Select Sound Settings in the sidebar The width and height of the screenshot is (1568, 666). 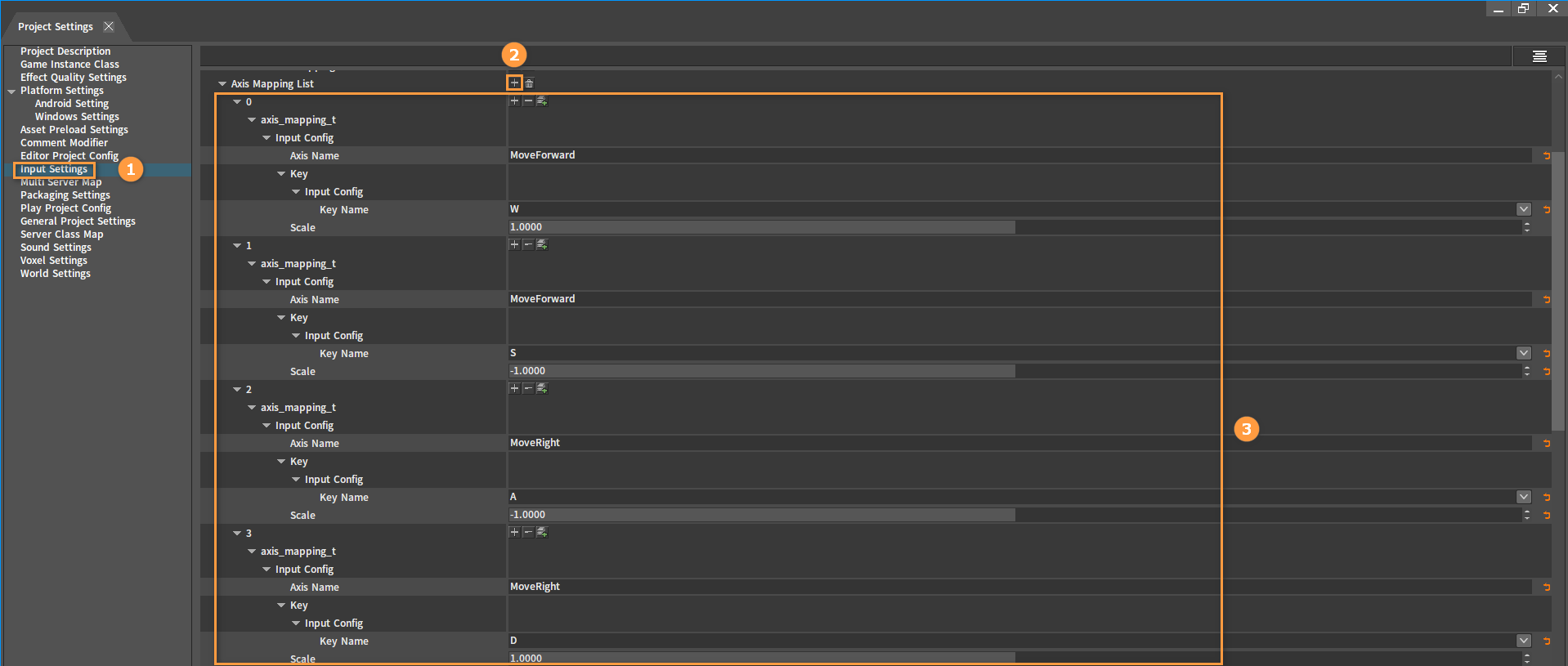[x=56, y=248]
